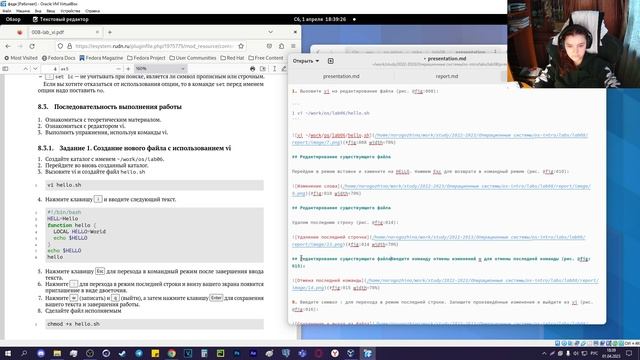Open Photoshop from the taskbar

click(x=237, y=353)
